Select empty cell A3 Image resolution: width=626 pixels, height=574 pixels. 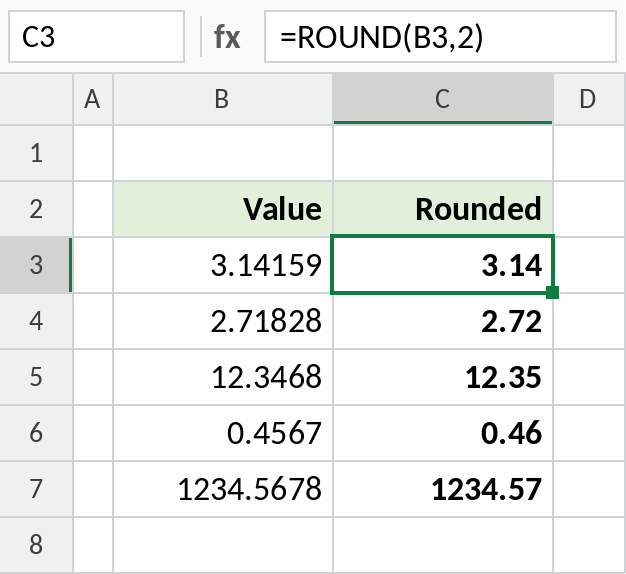93,265
